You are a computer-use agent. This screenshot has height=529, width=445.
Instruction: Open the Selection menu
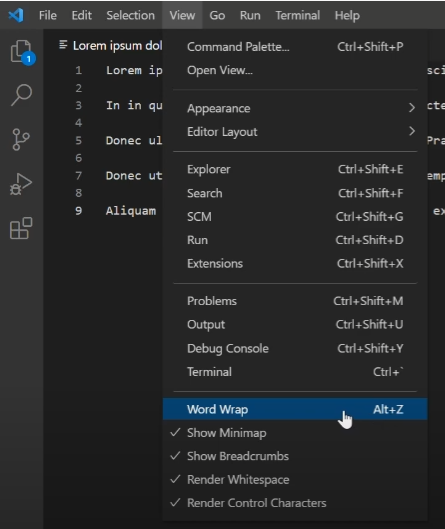131,15
